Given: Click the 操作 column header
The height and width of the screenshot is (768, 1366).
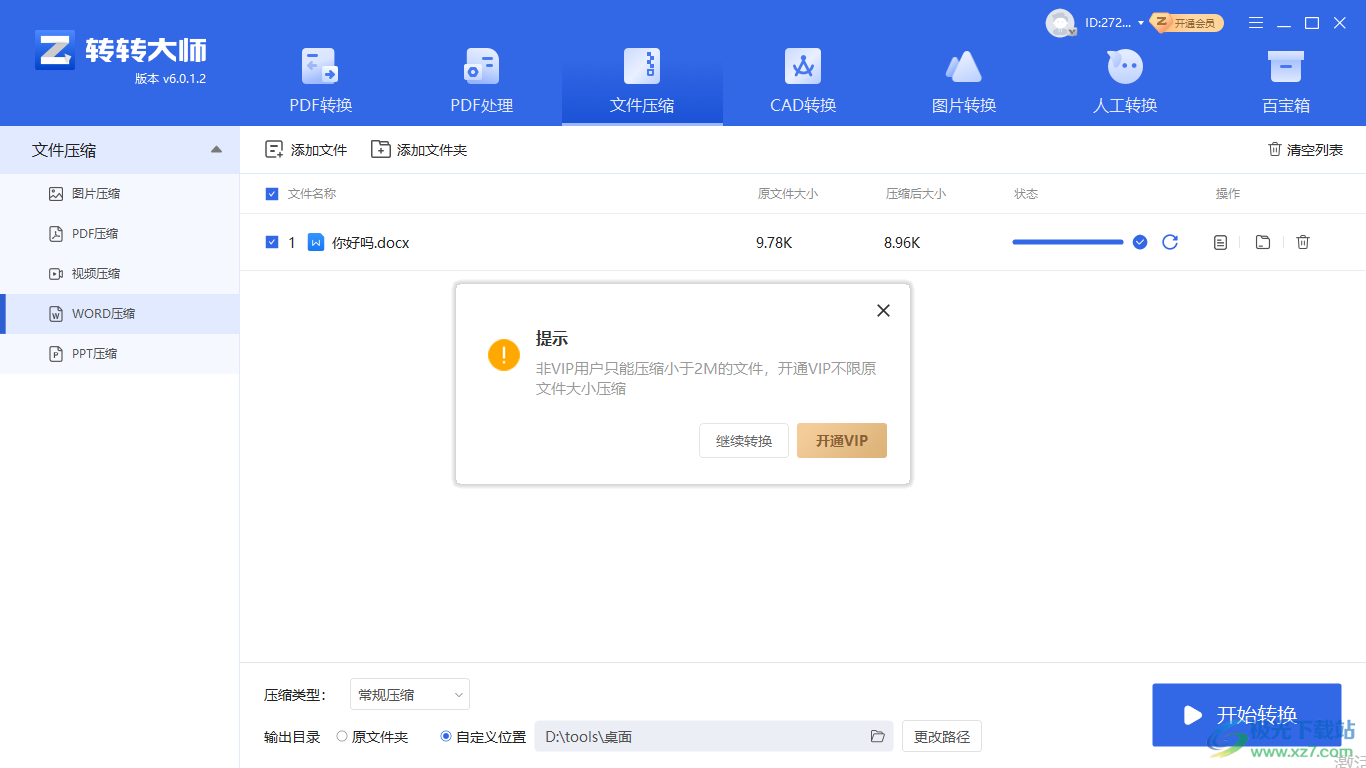Looking at the screenshot, I should tap(1228, 194).
